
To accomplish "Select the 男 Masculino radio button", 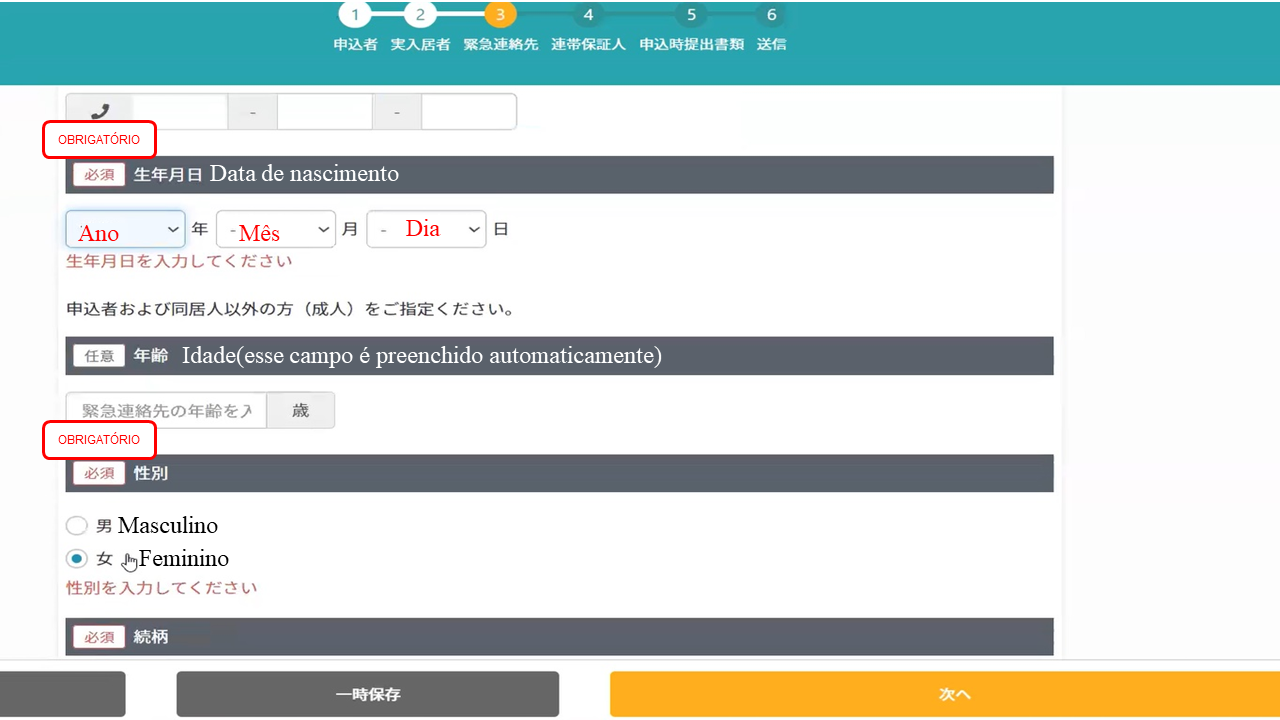I will (x=77, y=526).
